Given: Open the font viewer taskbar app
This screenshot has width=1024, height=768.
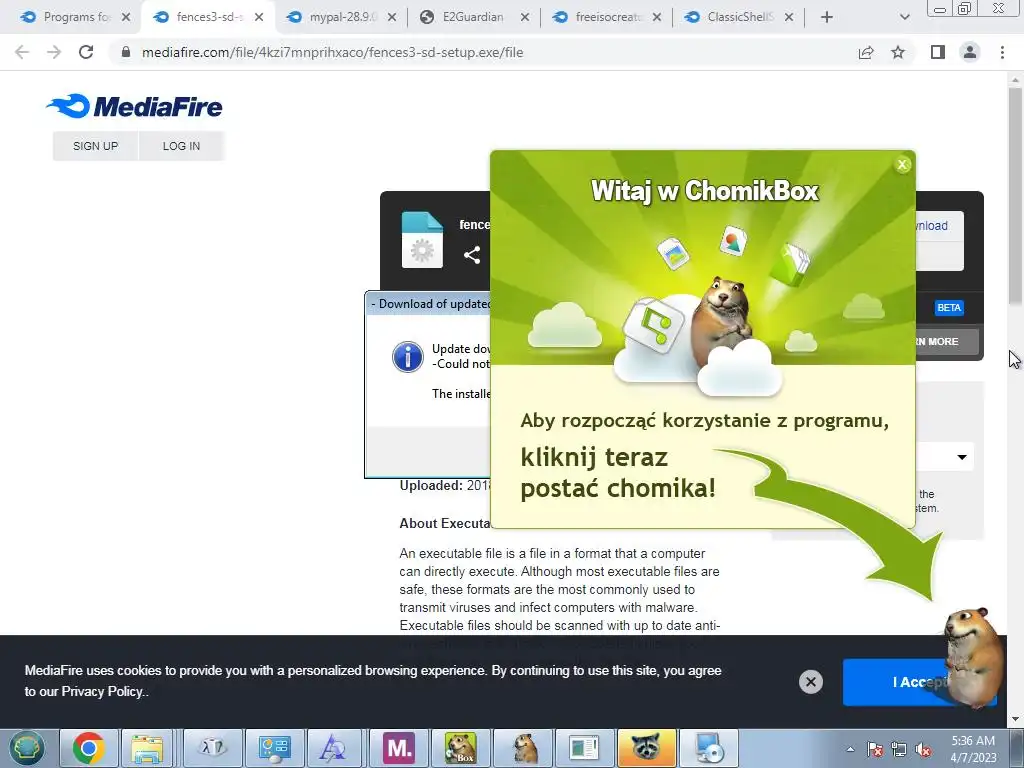Looking at the screenshot, I should click(337, 748).
